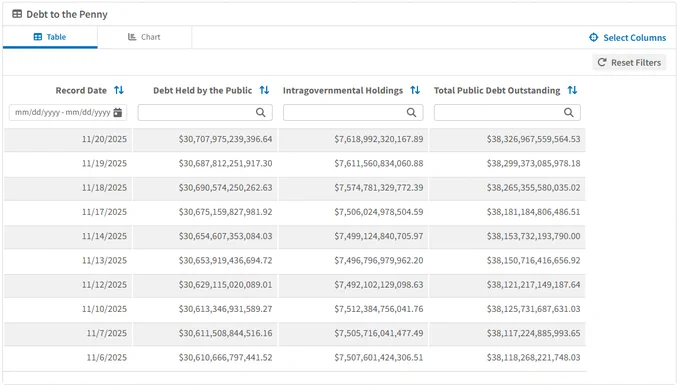Focus the Record Date range input field
680x390 pixels.
pos(68,113)
